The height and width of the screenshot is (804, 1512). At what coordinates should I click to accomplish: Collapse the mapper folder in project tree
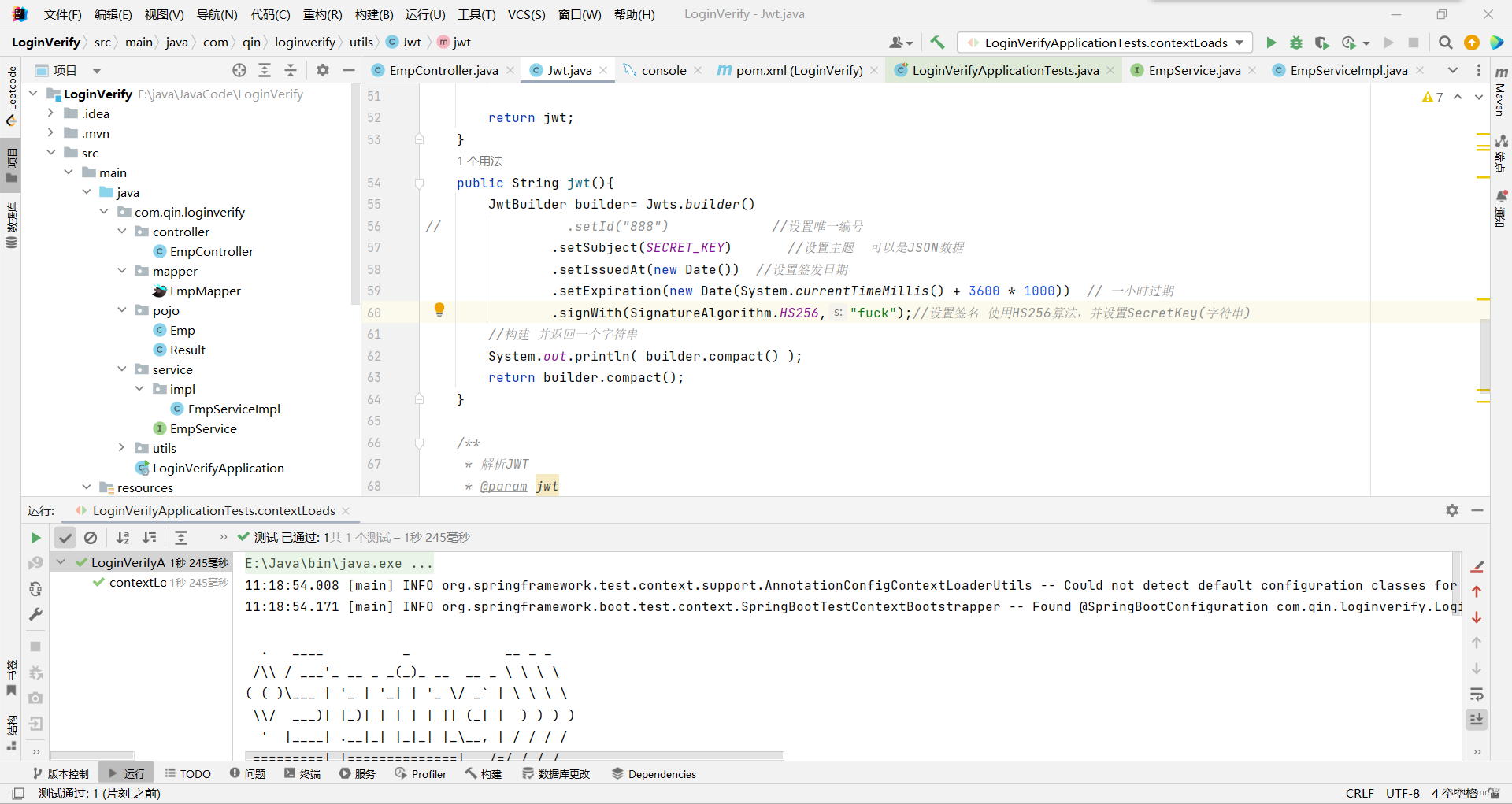pos(122,271)
